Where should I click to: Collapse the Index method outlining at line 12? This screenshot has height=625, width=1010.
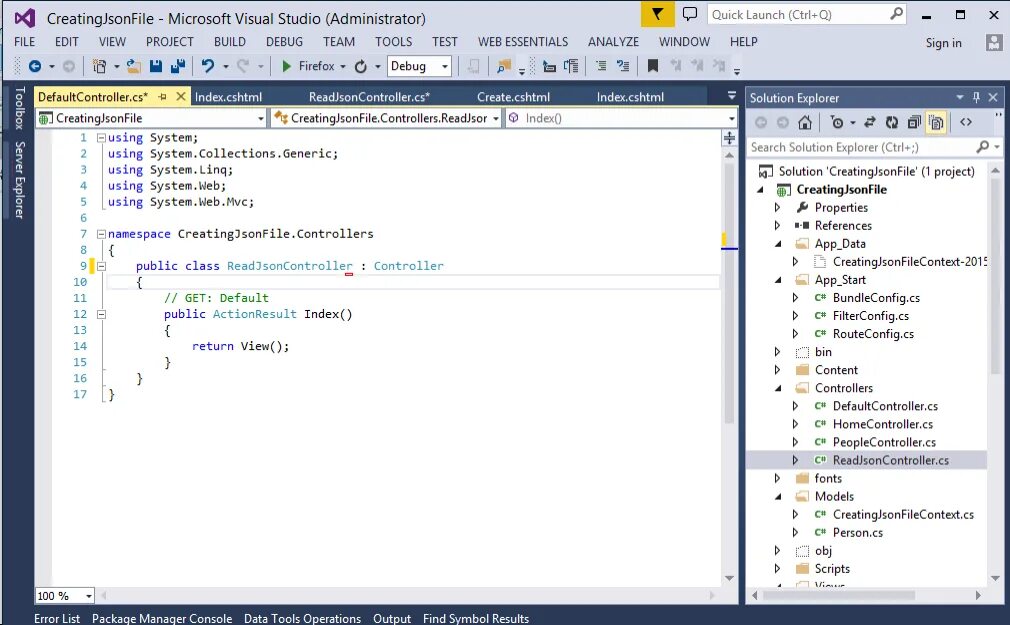(x=101, y=314)
